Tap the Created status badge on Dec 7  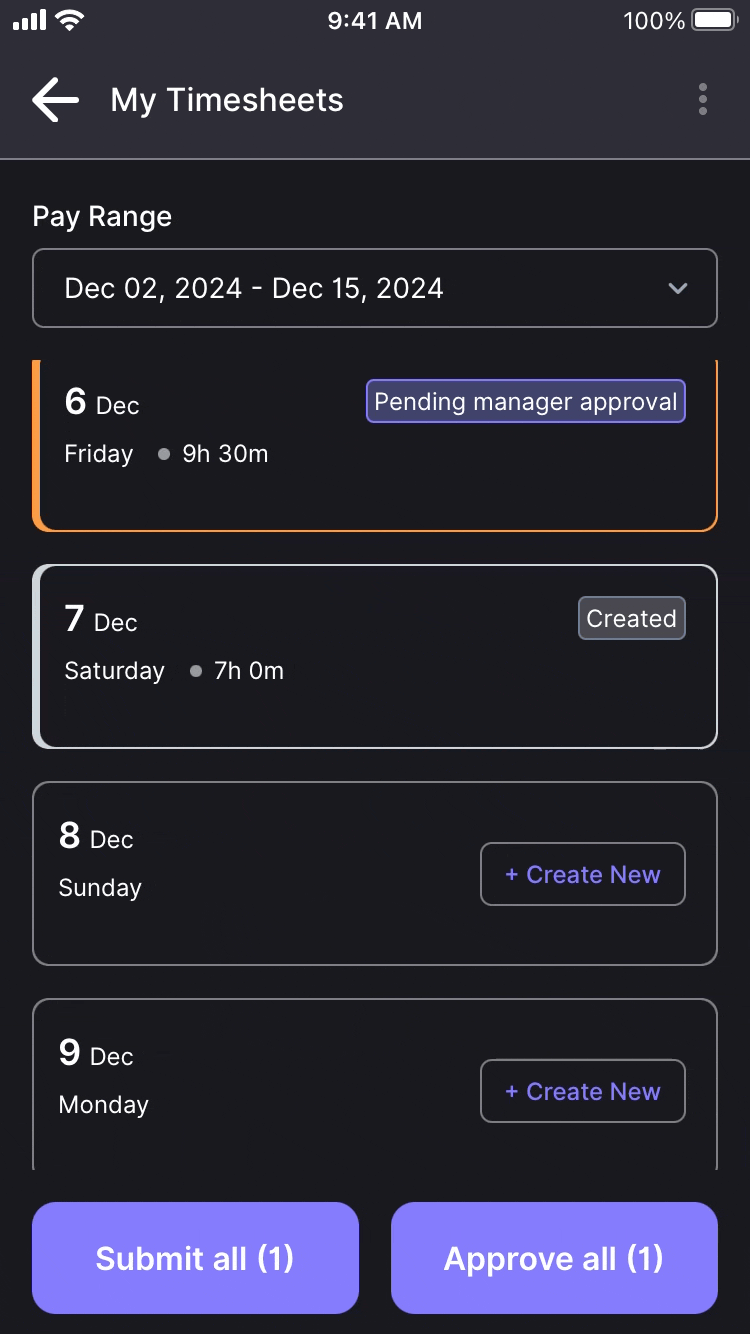click(x=631, y=618)
